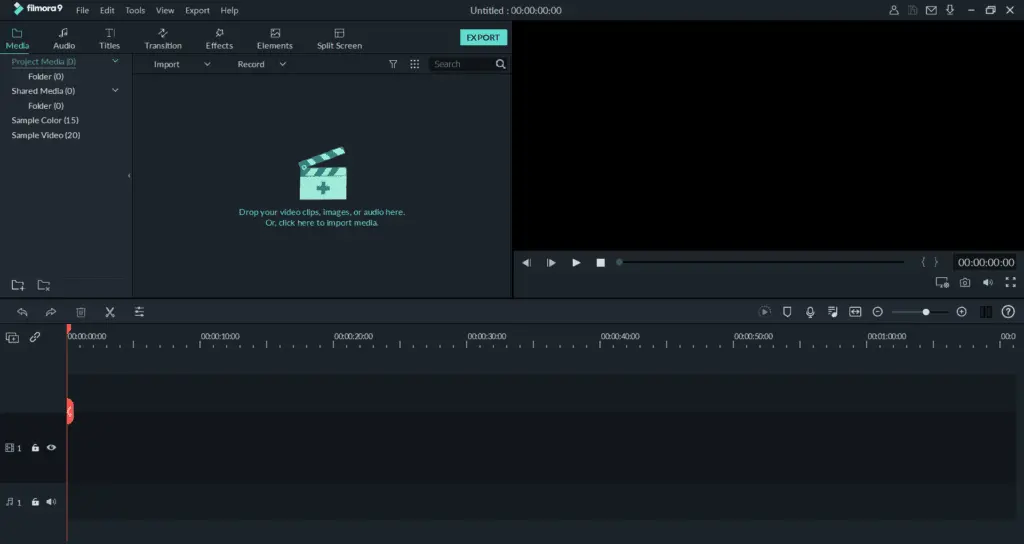The width and height of the screenshot is (1024, 544).
Task: Click into the media Search field
Action: [x=462, y=64]
